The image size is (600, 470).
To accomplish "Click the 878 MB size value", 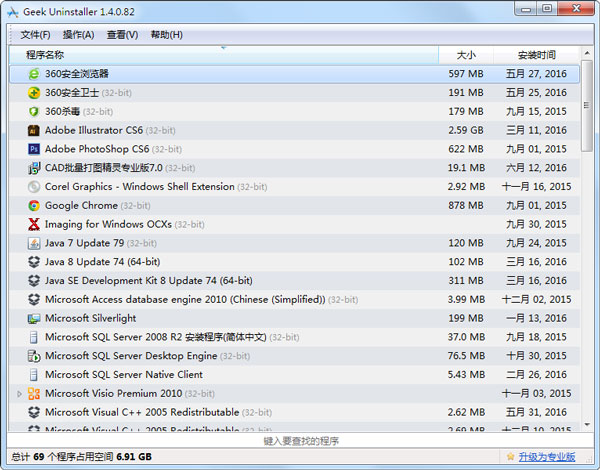I will tap(466, 206).
